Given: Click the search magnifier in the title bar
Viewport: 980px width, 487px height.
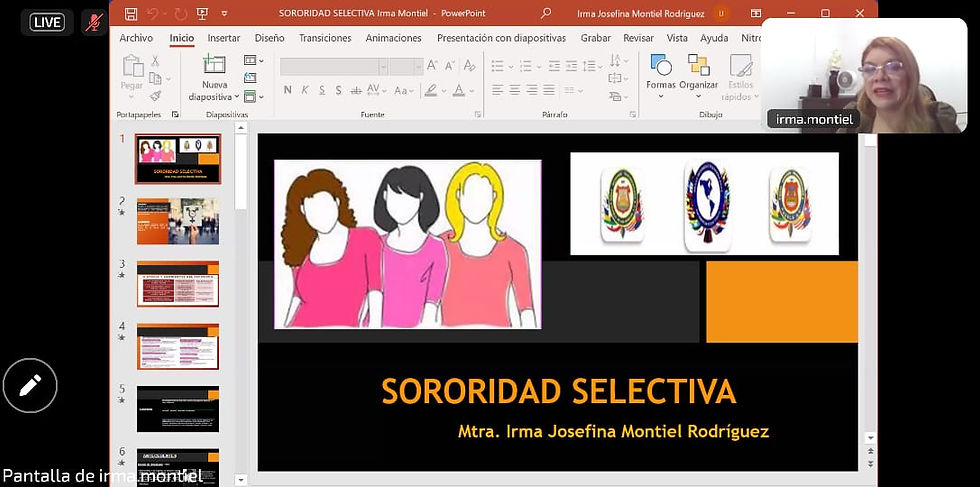Looking at the screenshot, I should click(546, 13).
